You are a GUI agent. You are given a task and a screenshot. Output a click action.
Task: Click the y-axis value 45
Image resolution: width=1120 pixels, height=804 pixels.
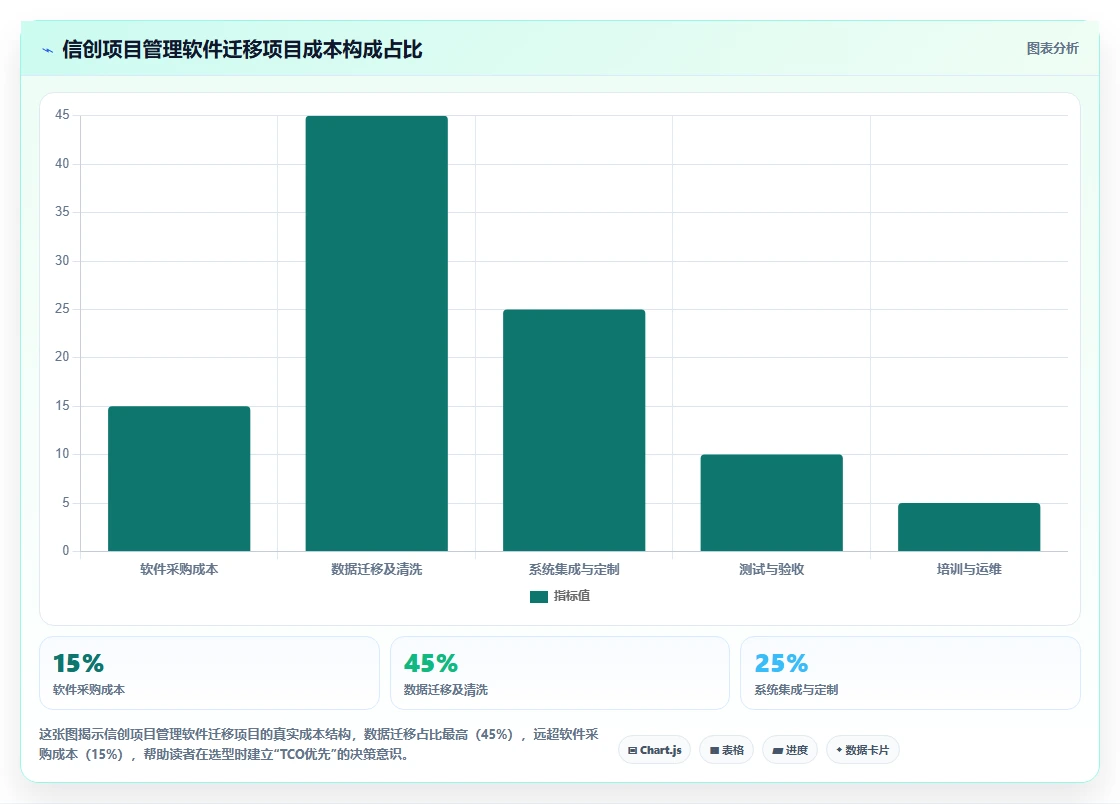(62, 115)
